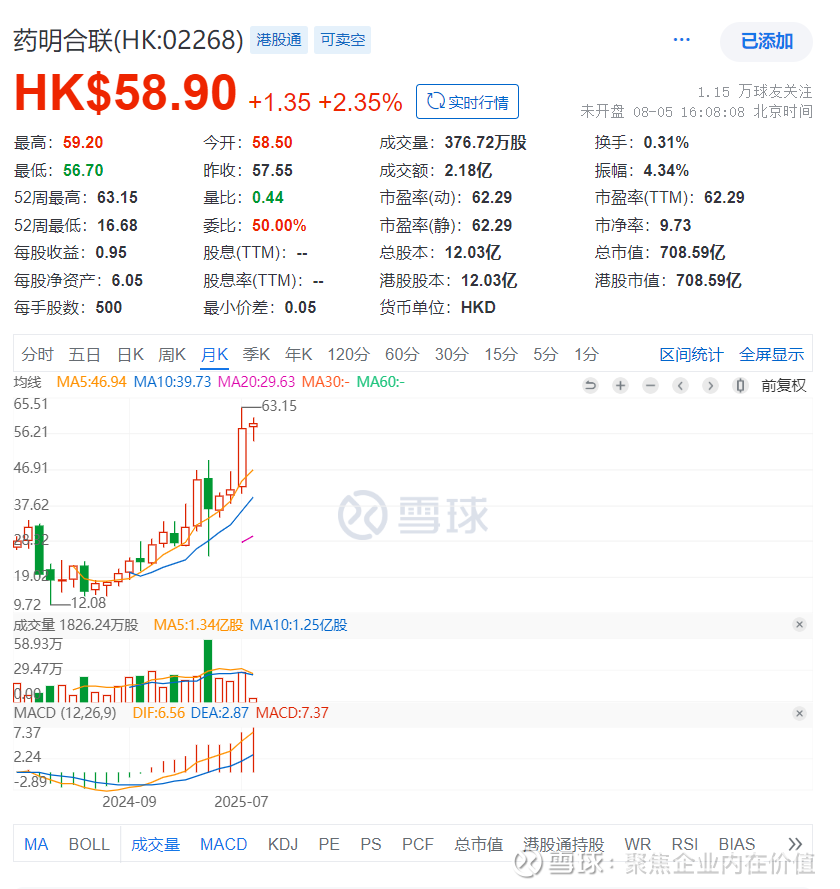Select the 5分 interval tab
Image resolution: width=840 pixels, height=889 pixels.
[545, 354]
